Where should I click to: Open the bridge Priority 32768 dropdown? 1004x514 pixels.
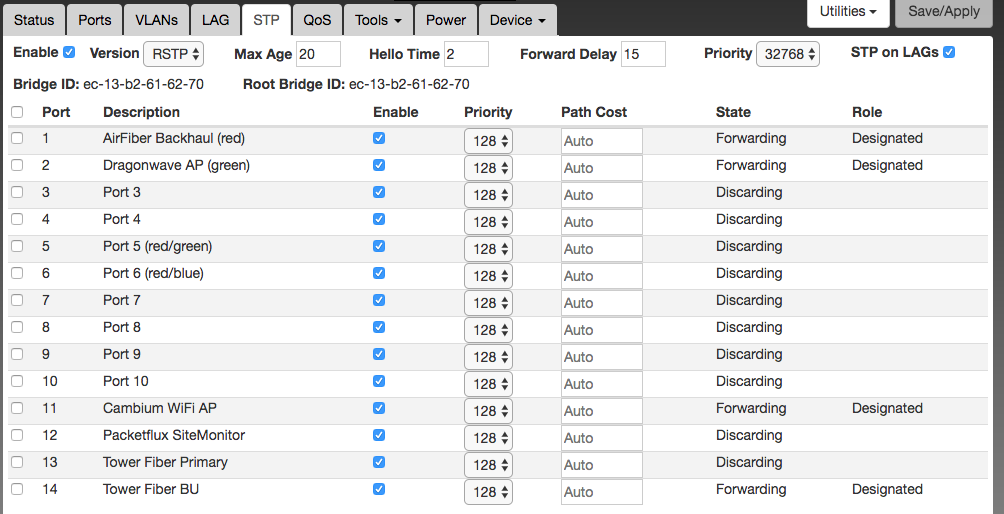click(x=787, y=54)
